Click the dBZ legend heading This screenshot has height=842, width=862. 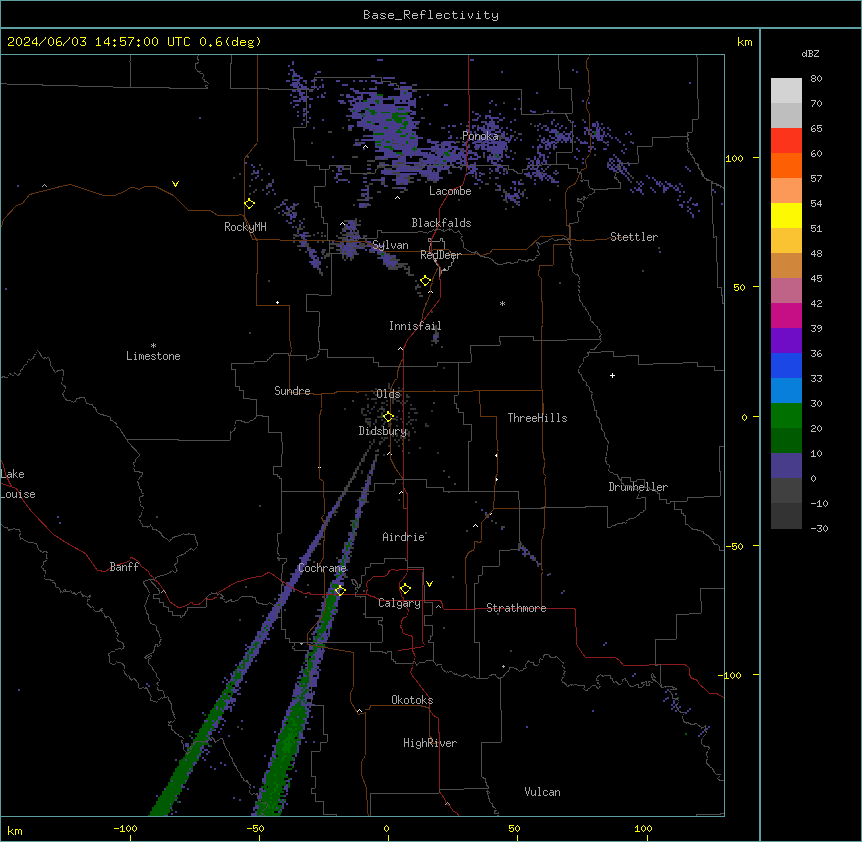[810, 53]
